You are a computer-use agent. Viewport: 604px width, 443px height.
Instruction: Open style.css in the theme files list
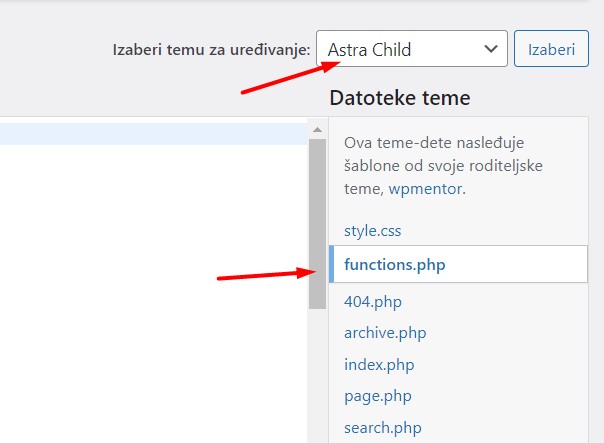click(x=372, y=231)
